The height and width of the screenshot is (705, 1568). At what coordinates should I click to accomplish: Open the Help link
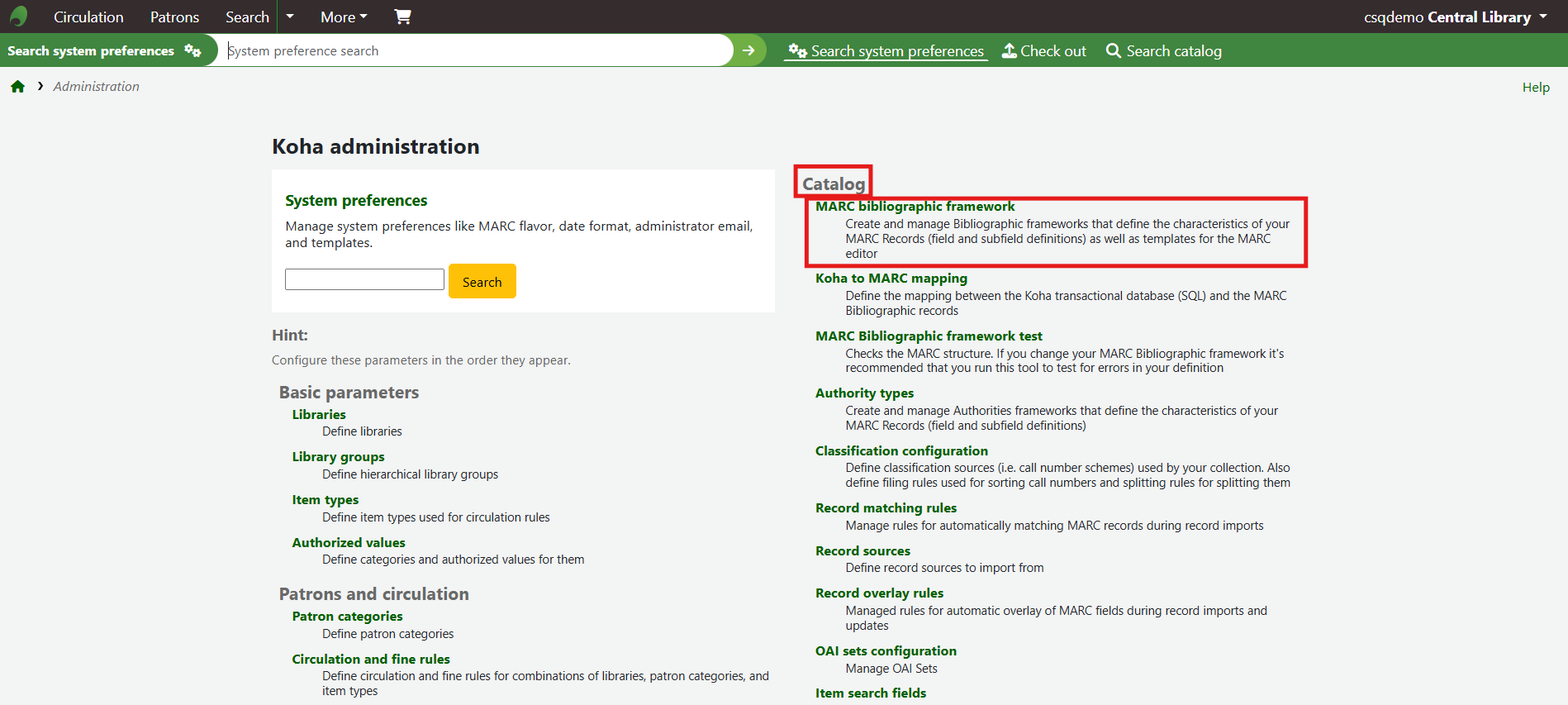pos(1536,88)
